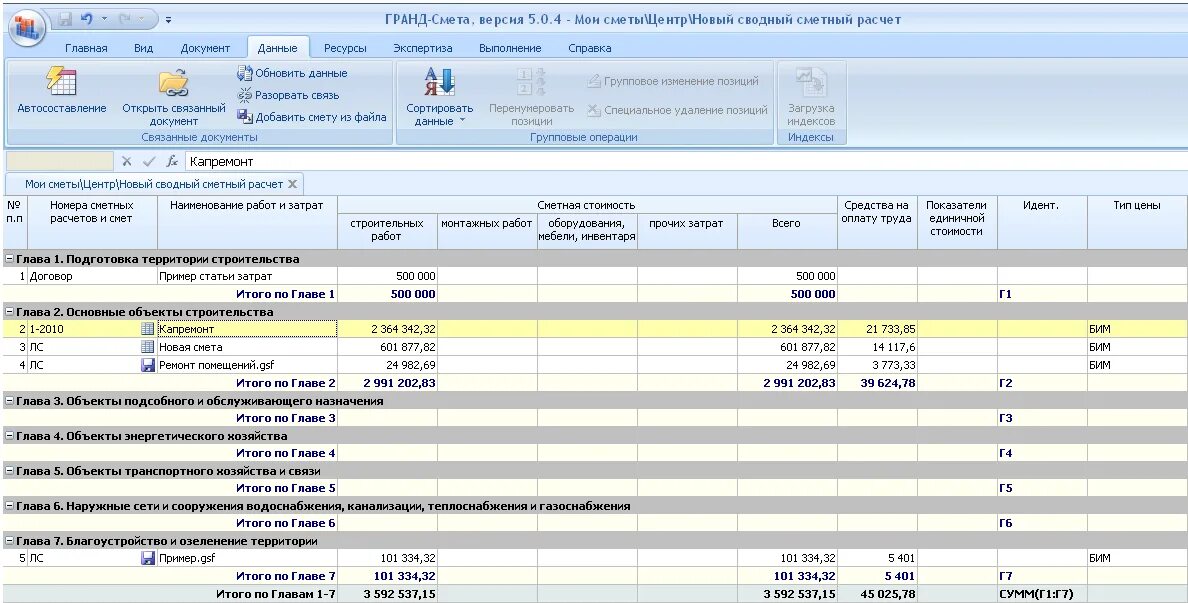
Task: Click the Средства на оплату труда header
Action: point(877,223)
